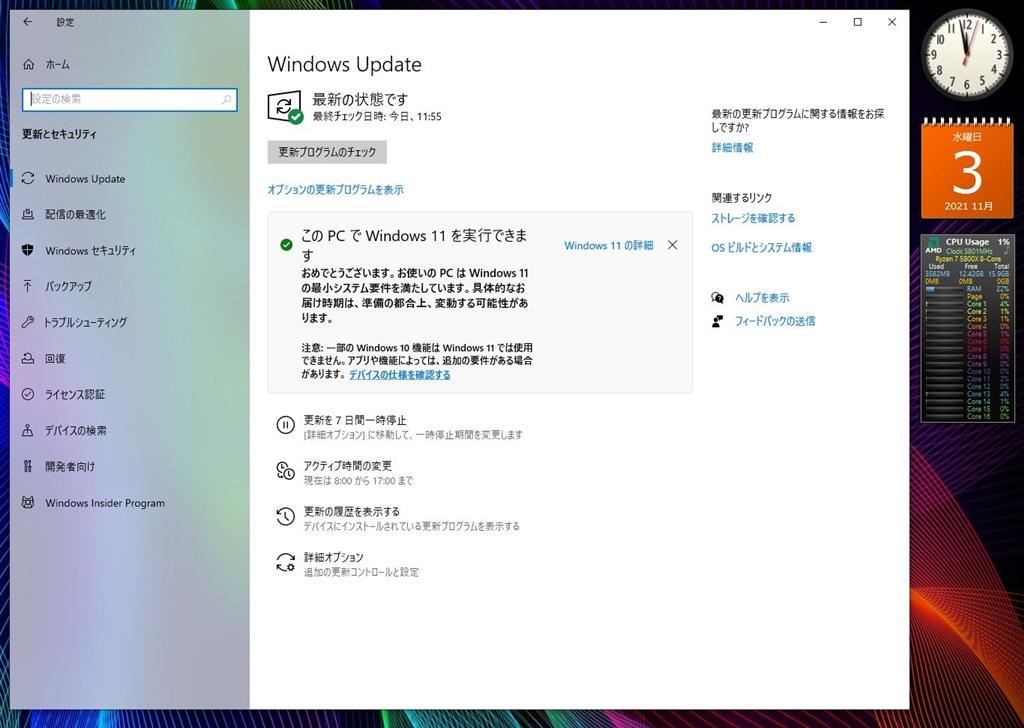Click the locator icon for デバイスの検索
This screenshot has width=1024, height=728.
click(27, 430)
